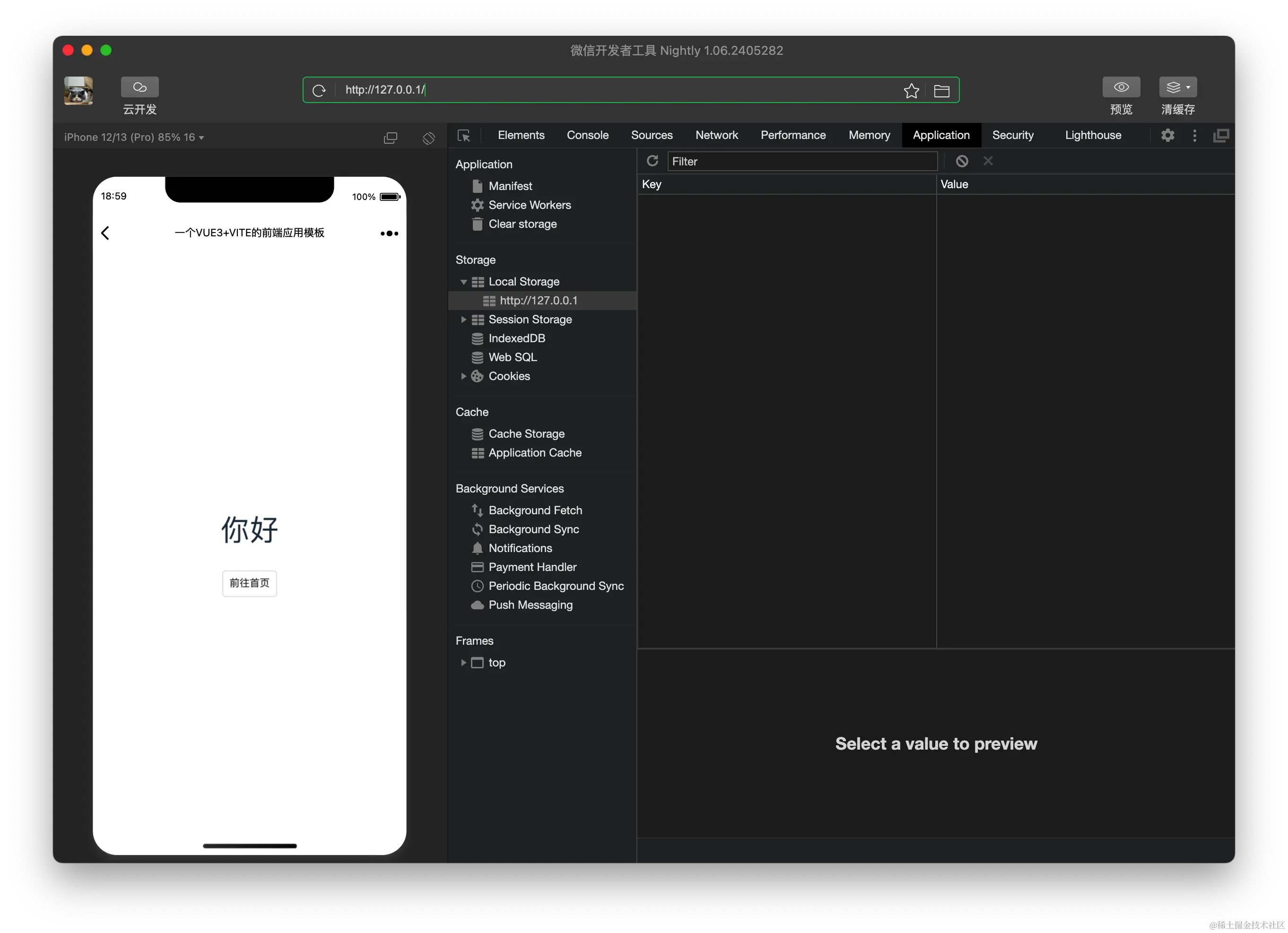
Task: Rotate the simulator device with rotate icon
Action: coord(429,138)
